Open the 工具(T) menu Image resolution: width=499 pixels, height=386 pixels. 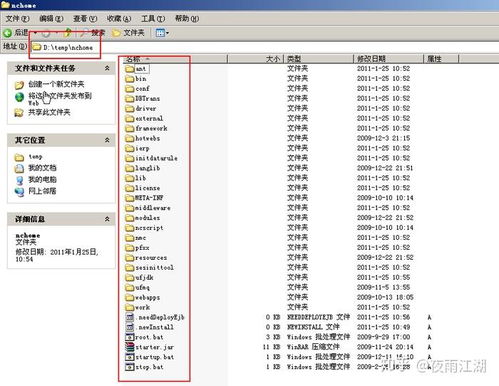153,19
